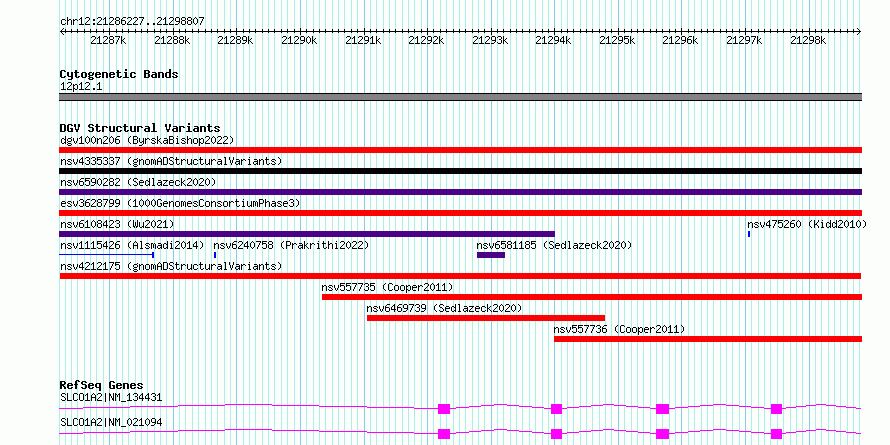The image size is (890, 445).
Task: Click the nsv6108423 (Wu2021) label
Action: (x=117, y=224)
